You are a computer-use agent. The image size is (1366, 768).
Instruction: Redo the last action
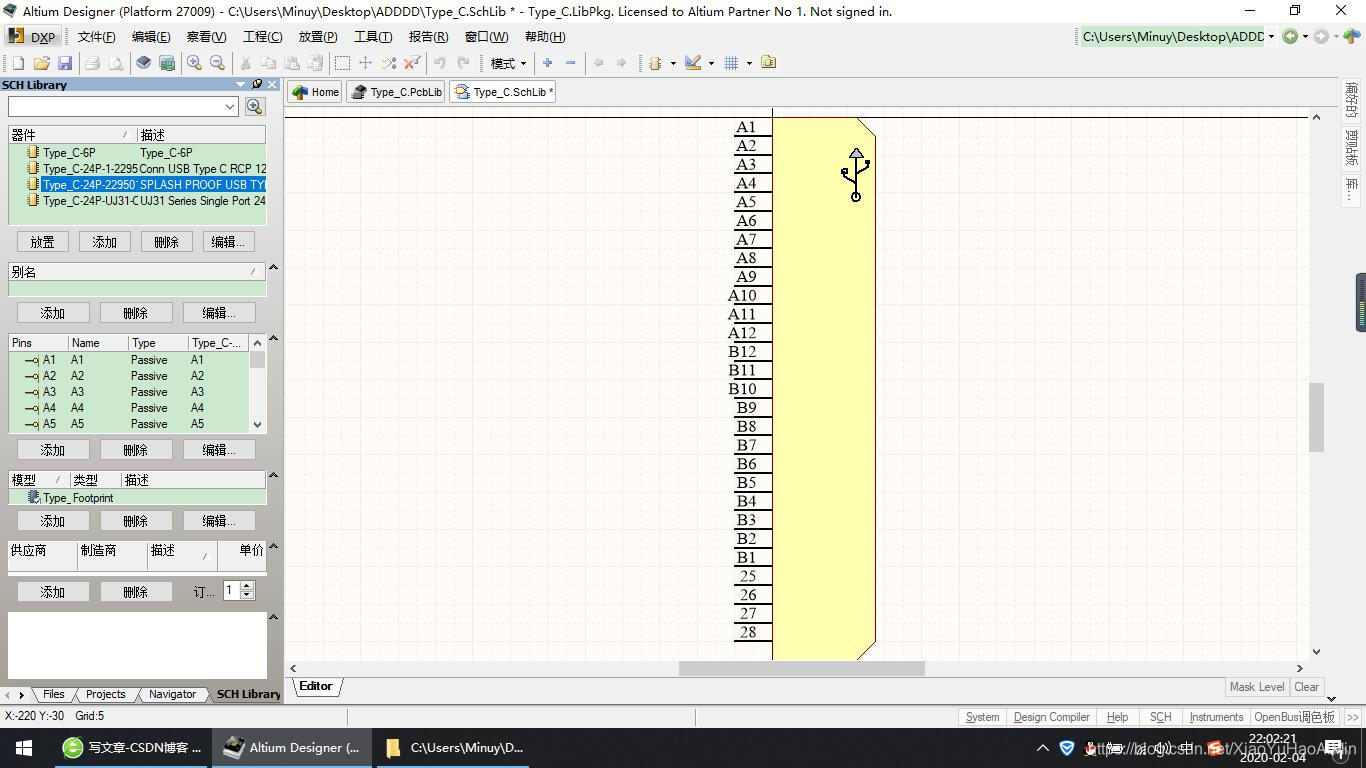(x=463, y=63)
